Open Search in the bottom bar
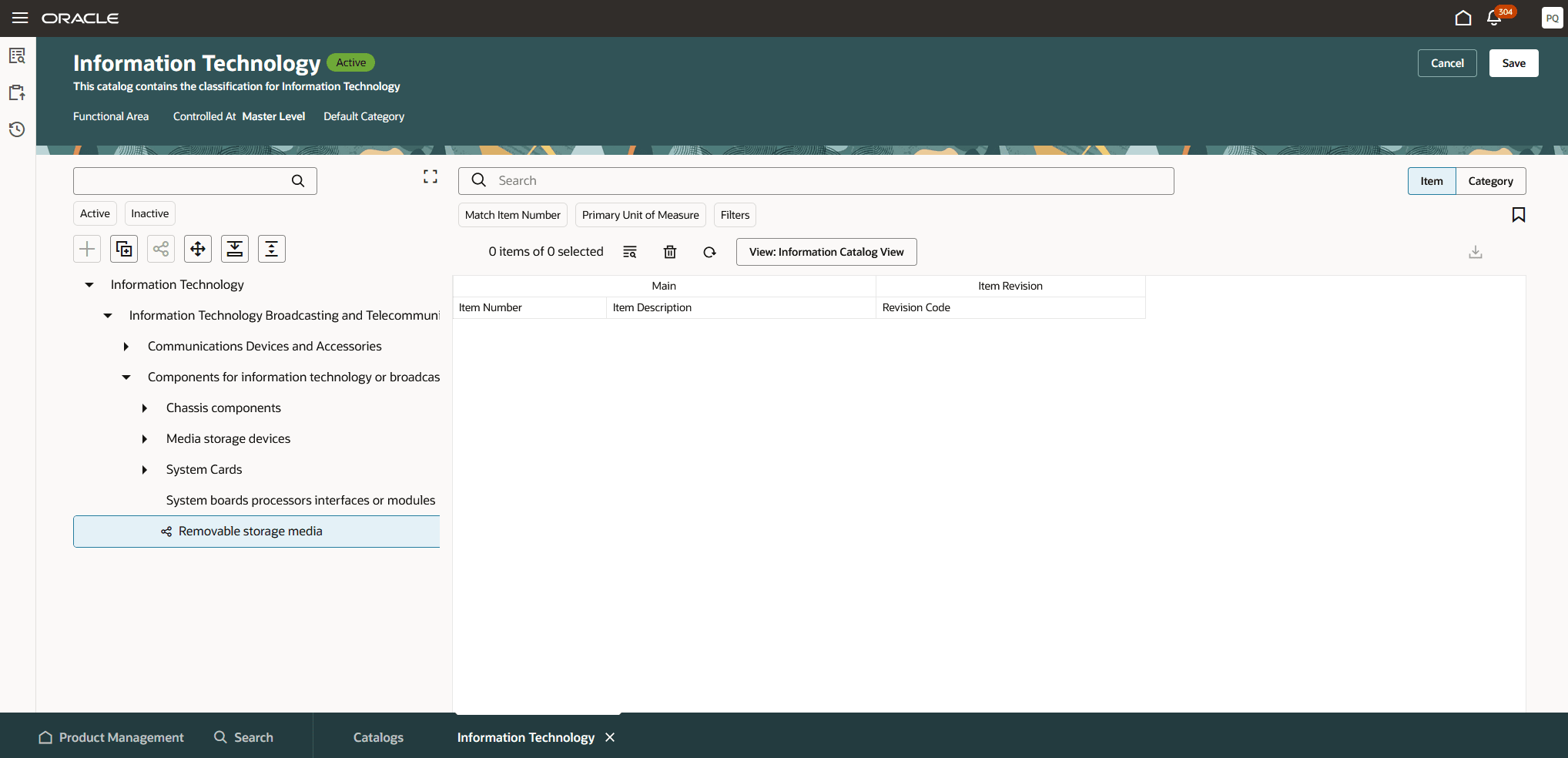The height and width of the screenshot is (758, 1568). [243, 737]
